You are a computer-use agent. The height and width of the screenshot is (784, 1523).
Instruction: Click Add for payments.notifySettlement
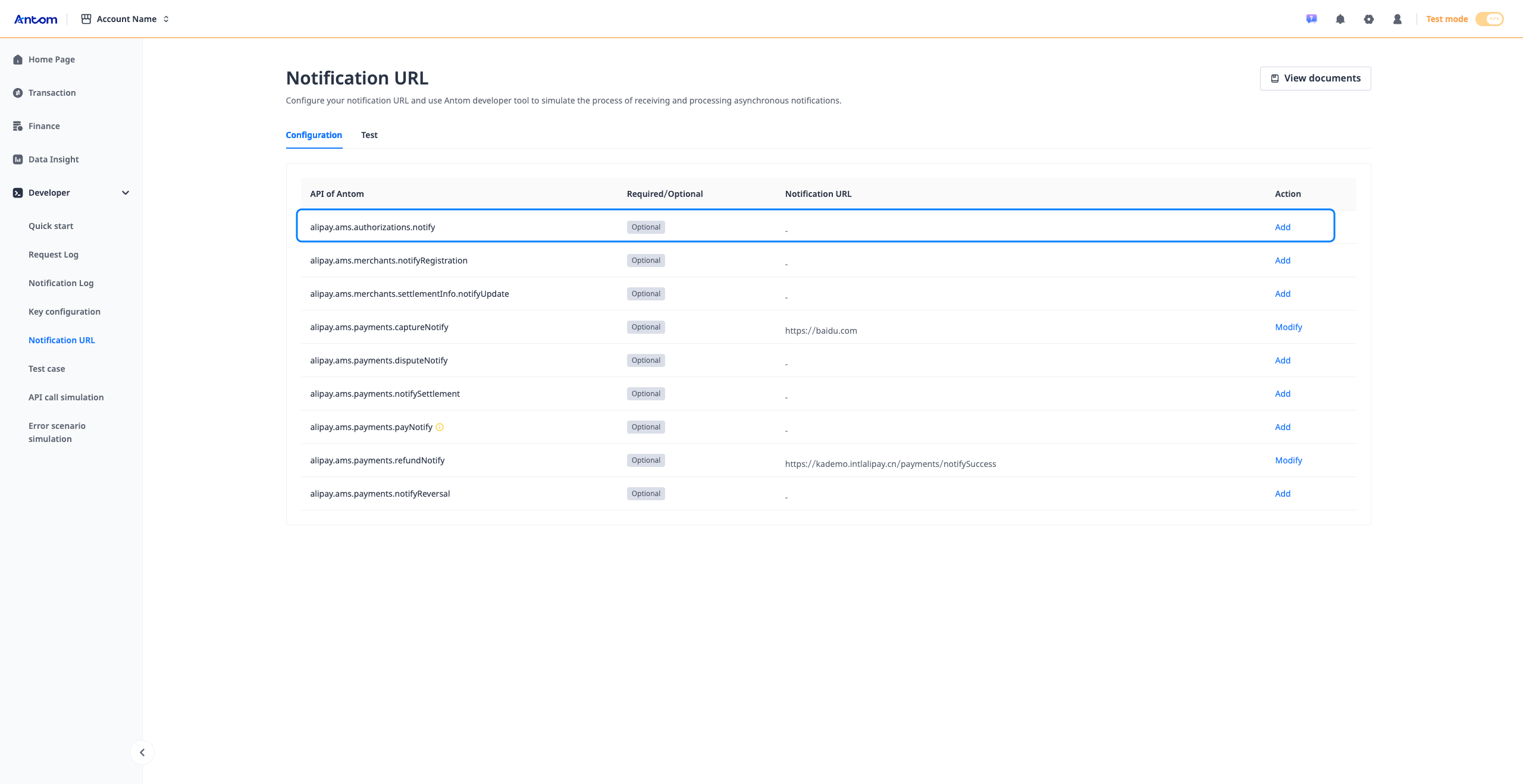(1283, 394)
